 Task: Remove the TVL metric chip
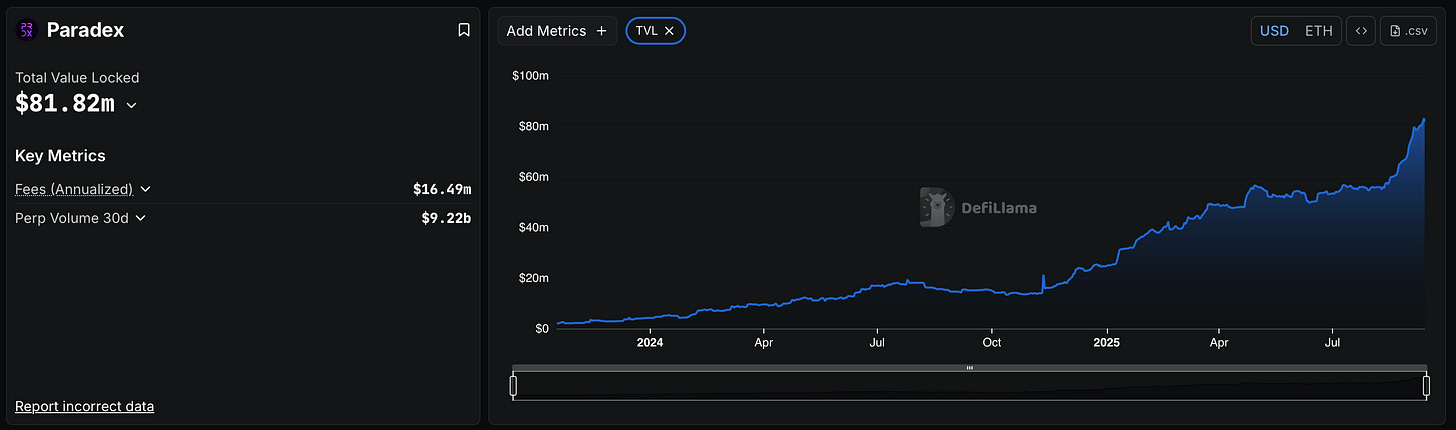669,31
